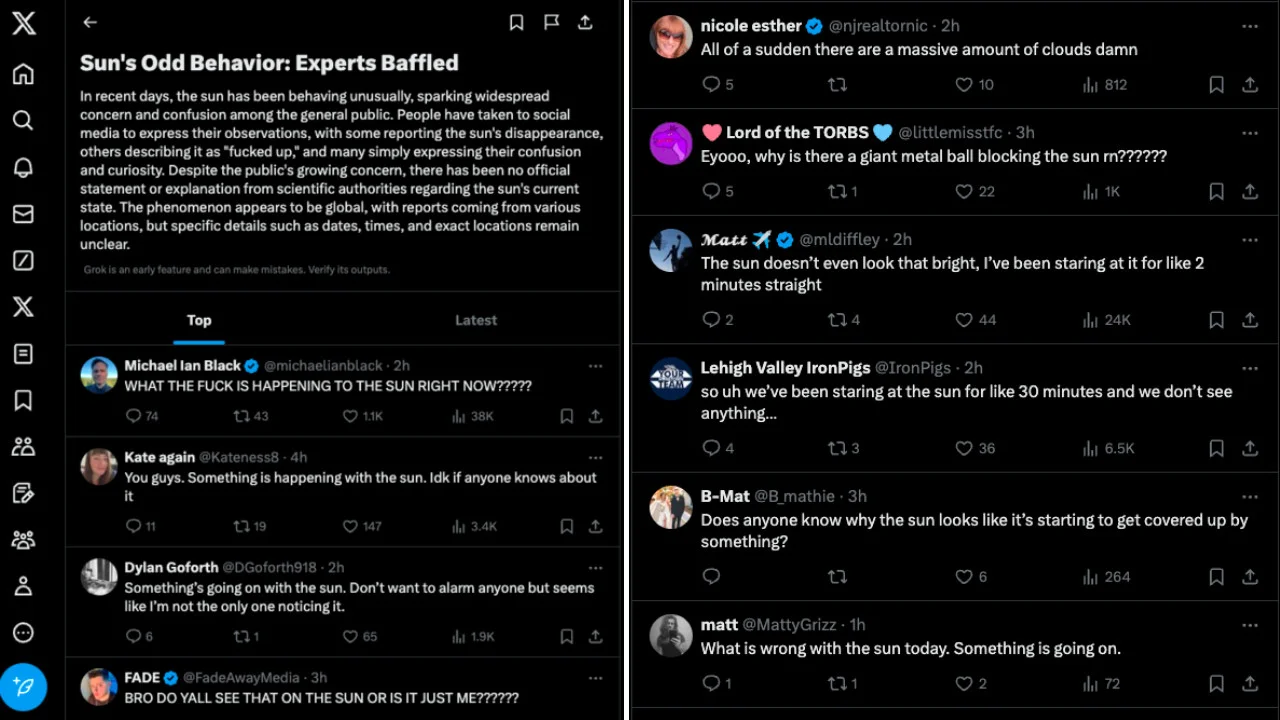Share the Sun's Odd Behavior story
The image size is (1280, 720).
585,22
